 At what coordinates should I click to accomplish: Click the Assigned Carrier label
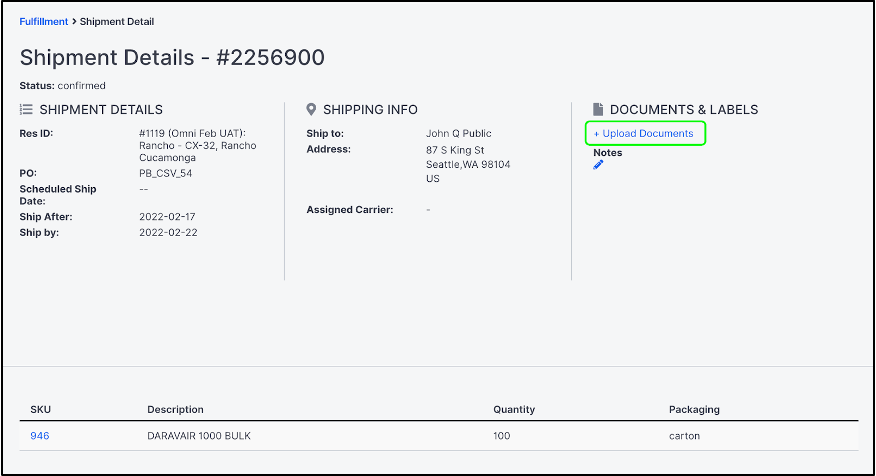(350, 210)
